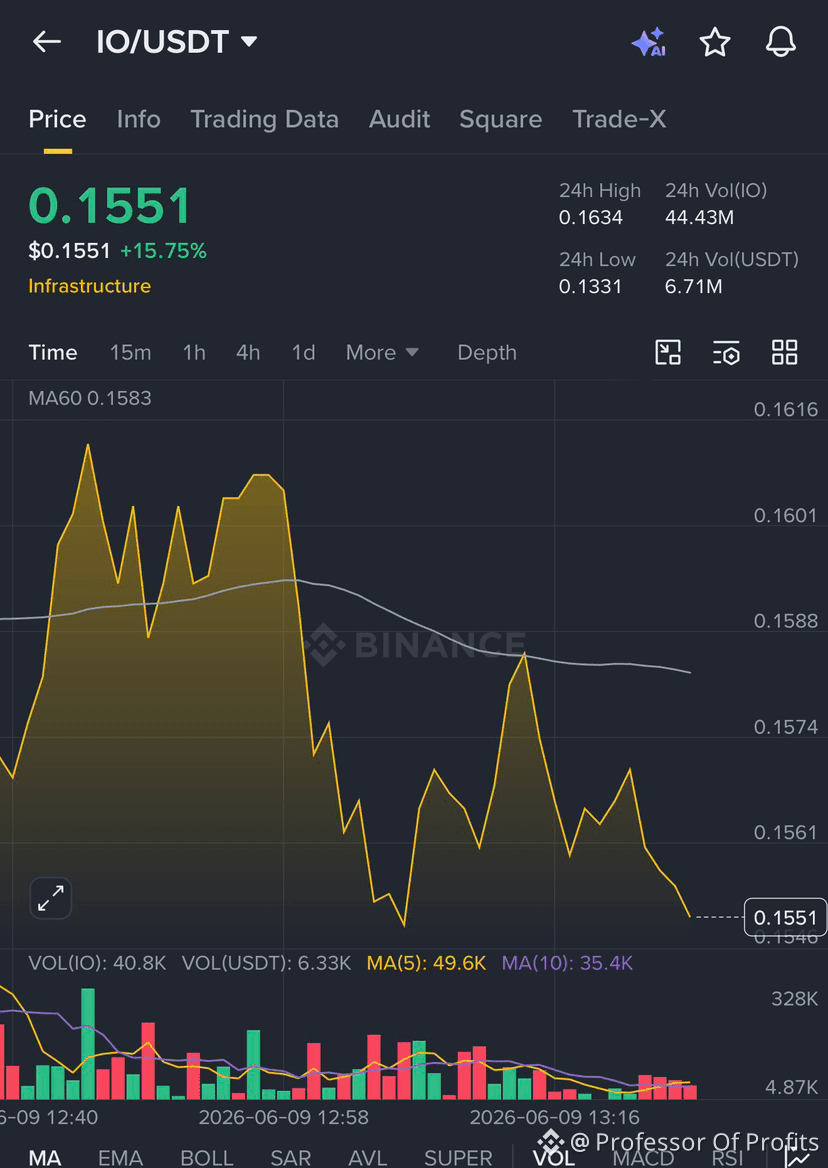This screenshot has width=828, height=1168.
Task: Click the 0.1616 price axis label
Action: (786, 410)
